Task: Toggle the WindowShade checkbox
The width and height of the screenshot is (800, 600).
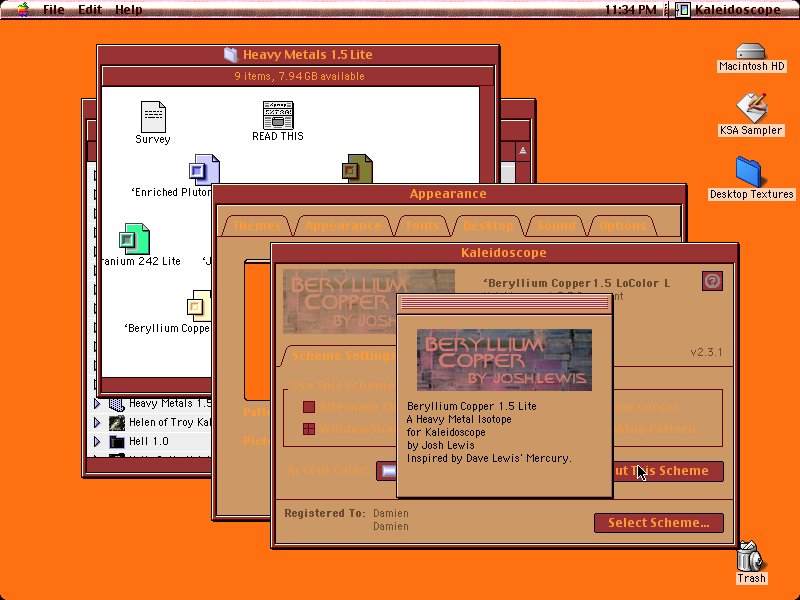Action: (309, 429)
